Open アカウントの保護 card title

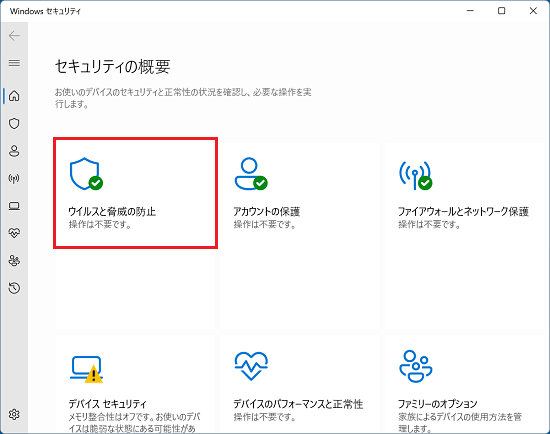267,212
